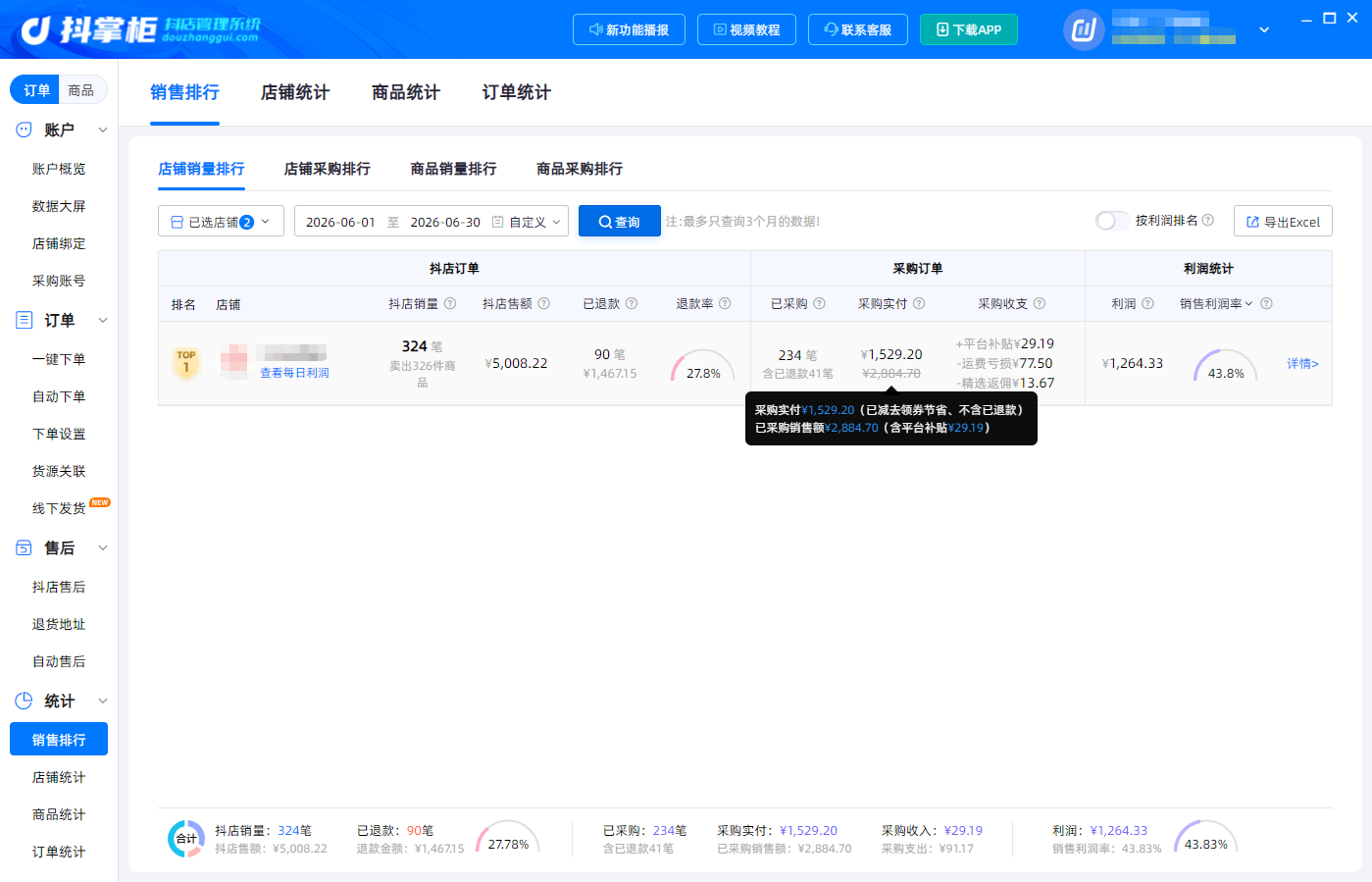This screenshot has height=882, width=1372.
Task: Open the 已选店铺 shop dropdown
Action: (x=221, y=222)
